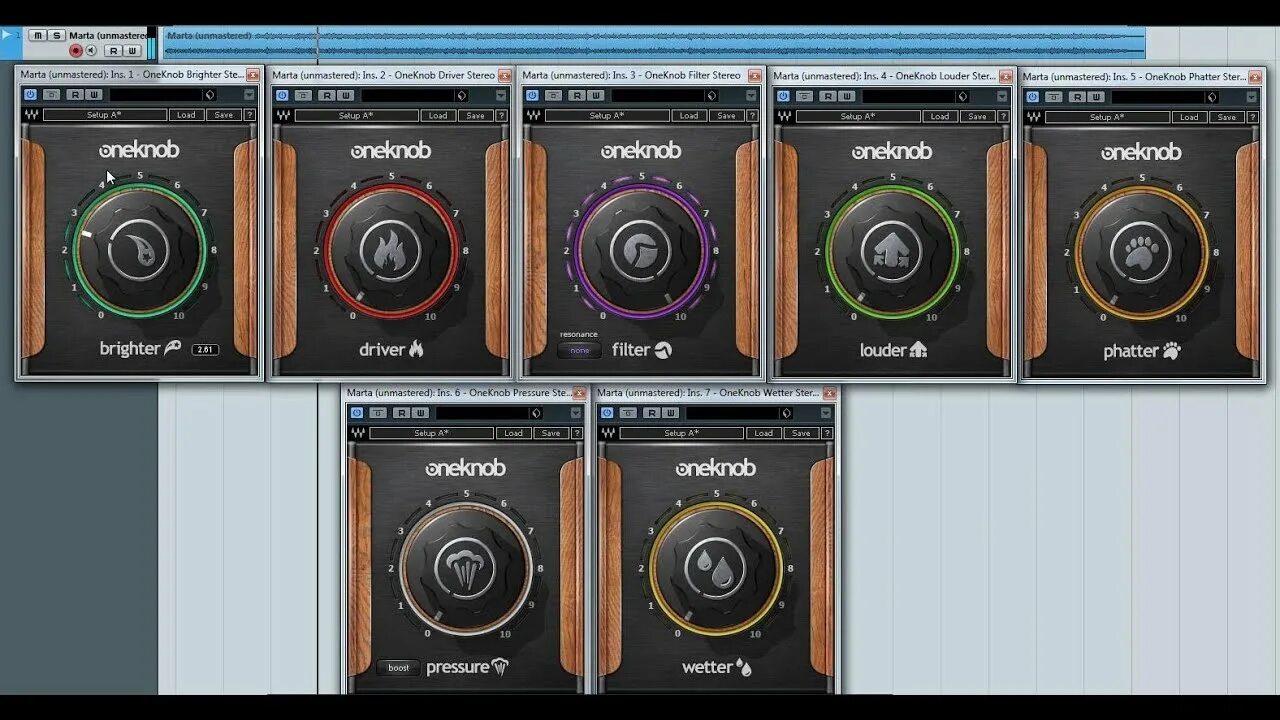Click Load in the Pressure plugin
The height and width of the screenshot is (720, 1280).
click(x=513, y=433)
